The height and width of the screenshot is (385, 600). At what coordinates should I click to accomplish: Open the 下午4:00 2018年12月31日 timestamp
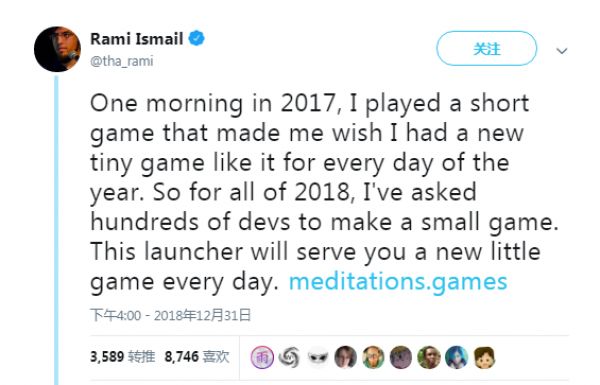pos(170,315)
